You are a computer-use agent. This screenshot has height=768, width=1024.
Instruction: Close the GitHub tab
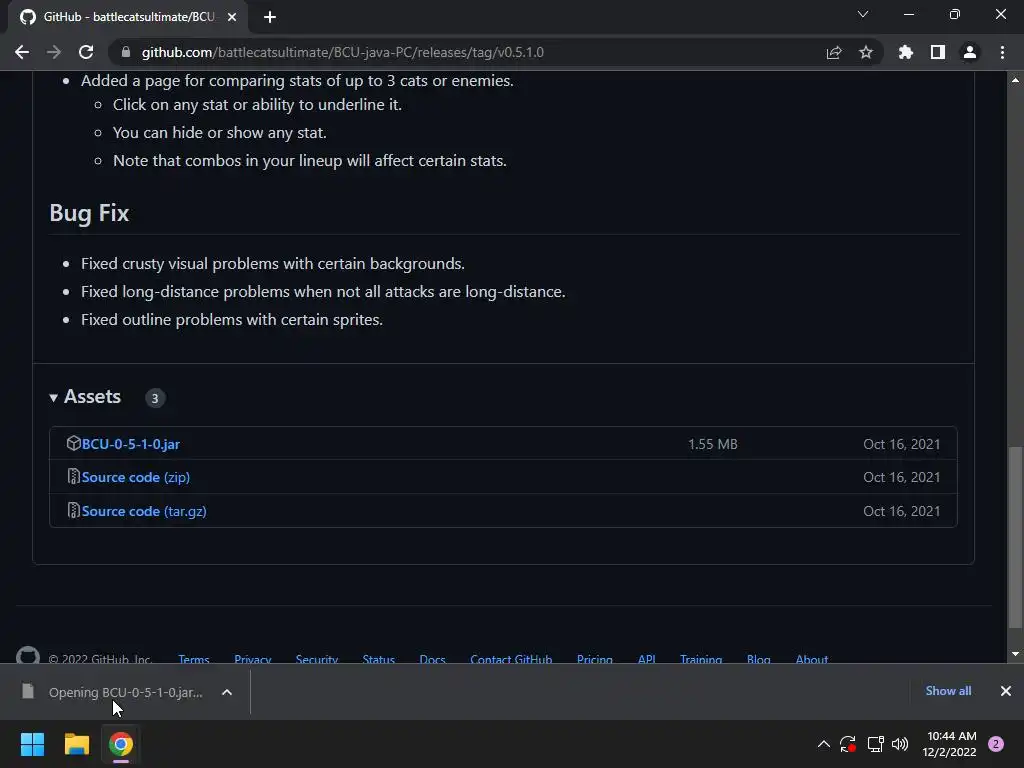click(232, 17)
